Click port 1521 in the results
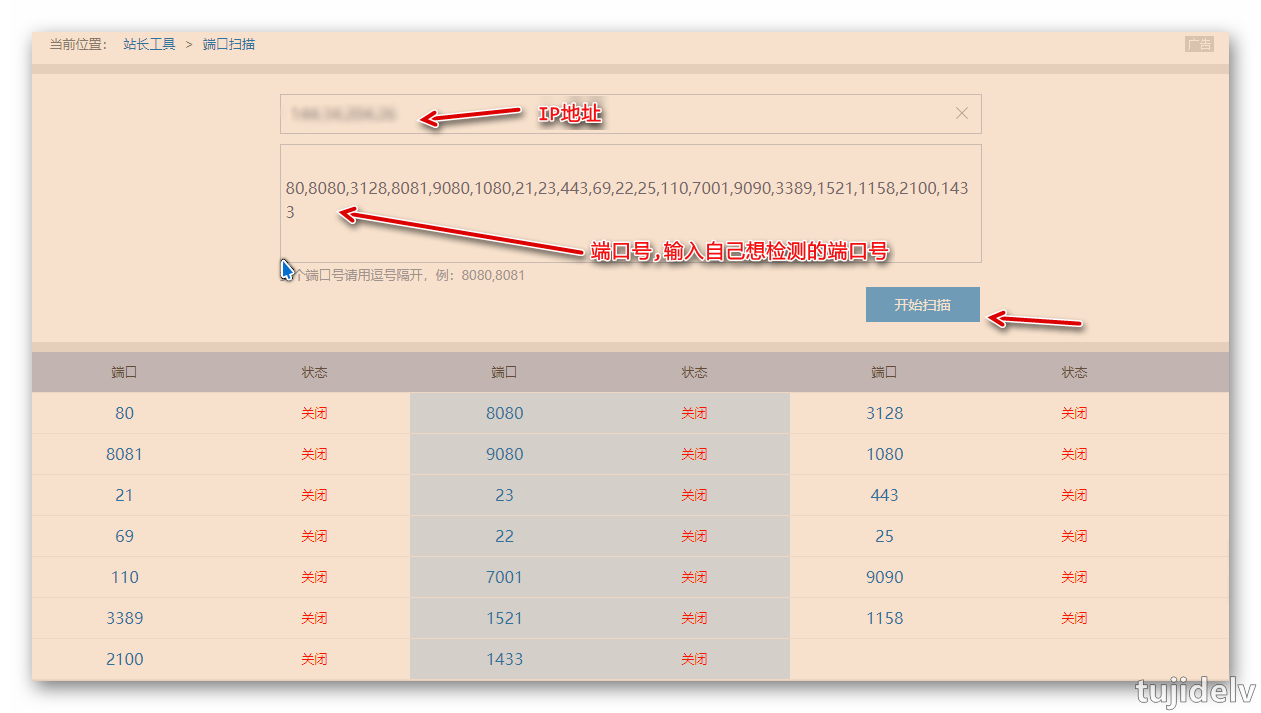This screenshot has height=713, width=1261. point(504,618)
